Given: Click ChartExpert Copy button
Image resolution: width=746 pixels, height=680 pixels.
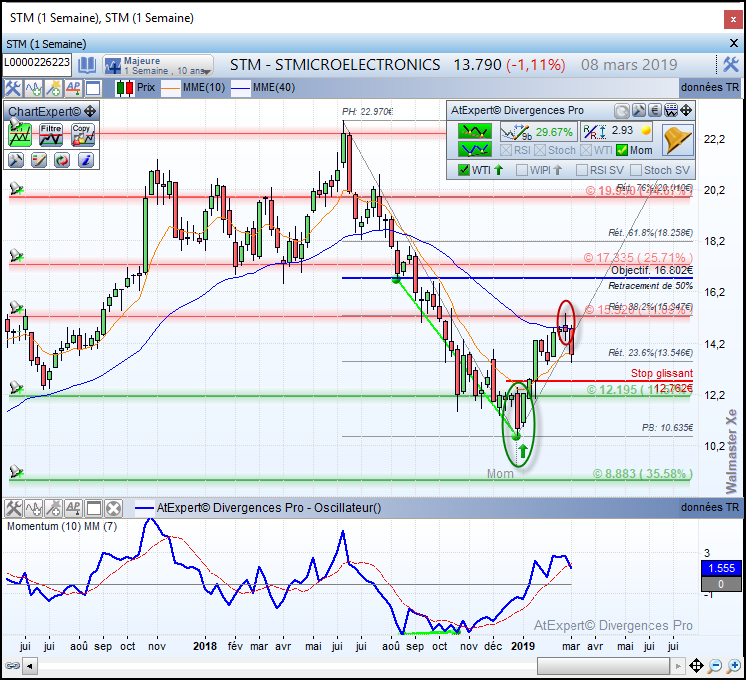Looking at the screenshot, I should (x=82, y=135).
